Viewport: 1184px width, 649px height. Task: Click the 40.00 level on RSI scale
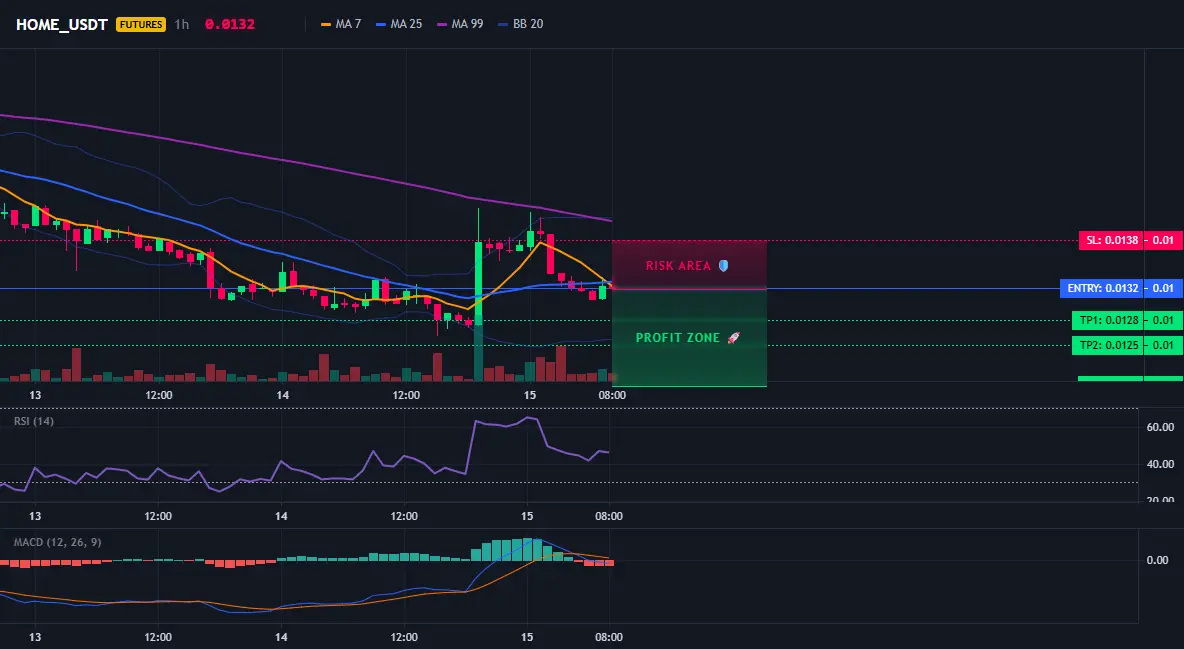tap(1161, 464)
